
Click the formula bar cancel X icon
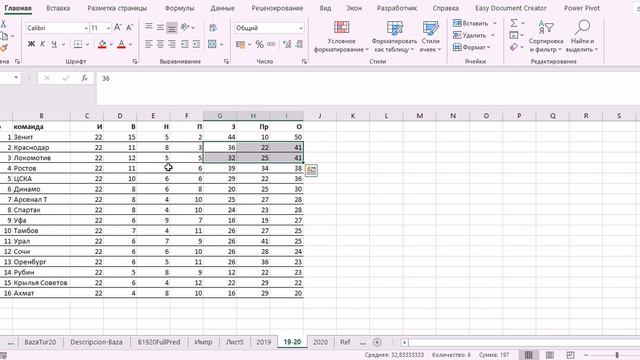tap(47, 78)
